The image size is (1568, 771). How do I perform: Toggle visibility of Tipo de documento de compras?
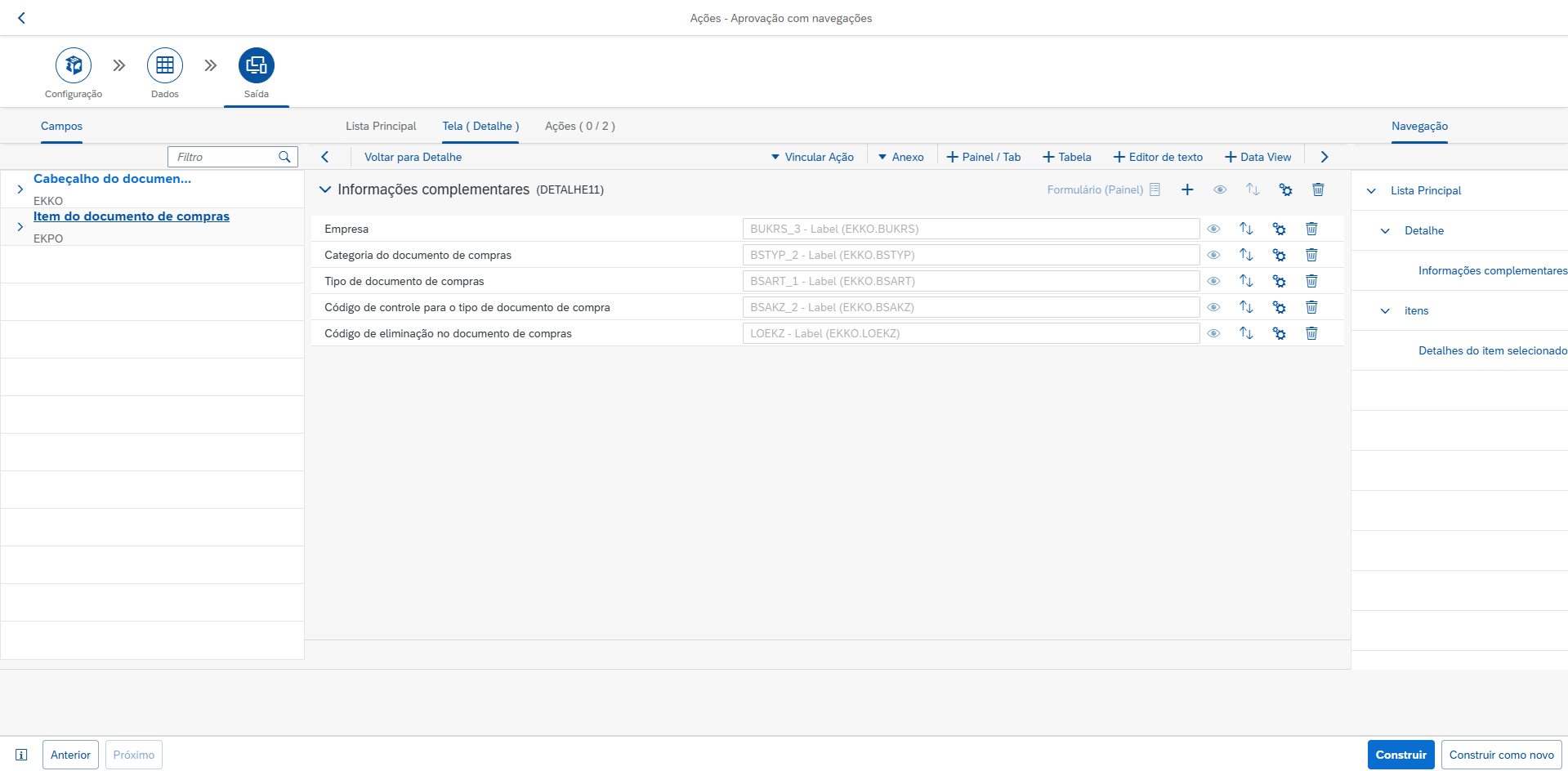point(1213,281)
